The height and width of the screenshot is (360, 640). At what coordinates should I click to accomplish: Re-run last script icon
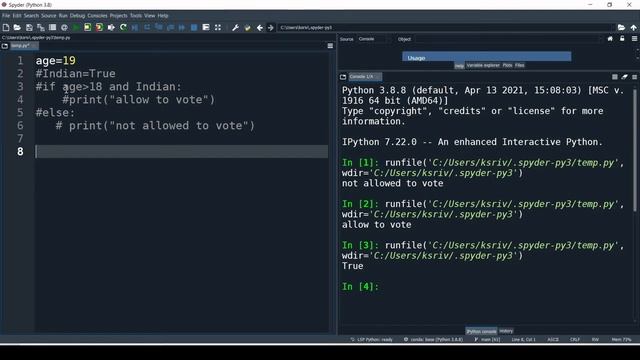123,27
